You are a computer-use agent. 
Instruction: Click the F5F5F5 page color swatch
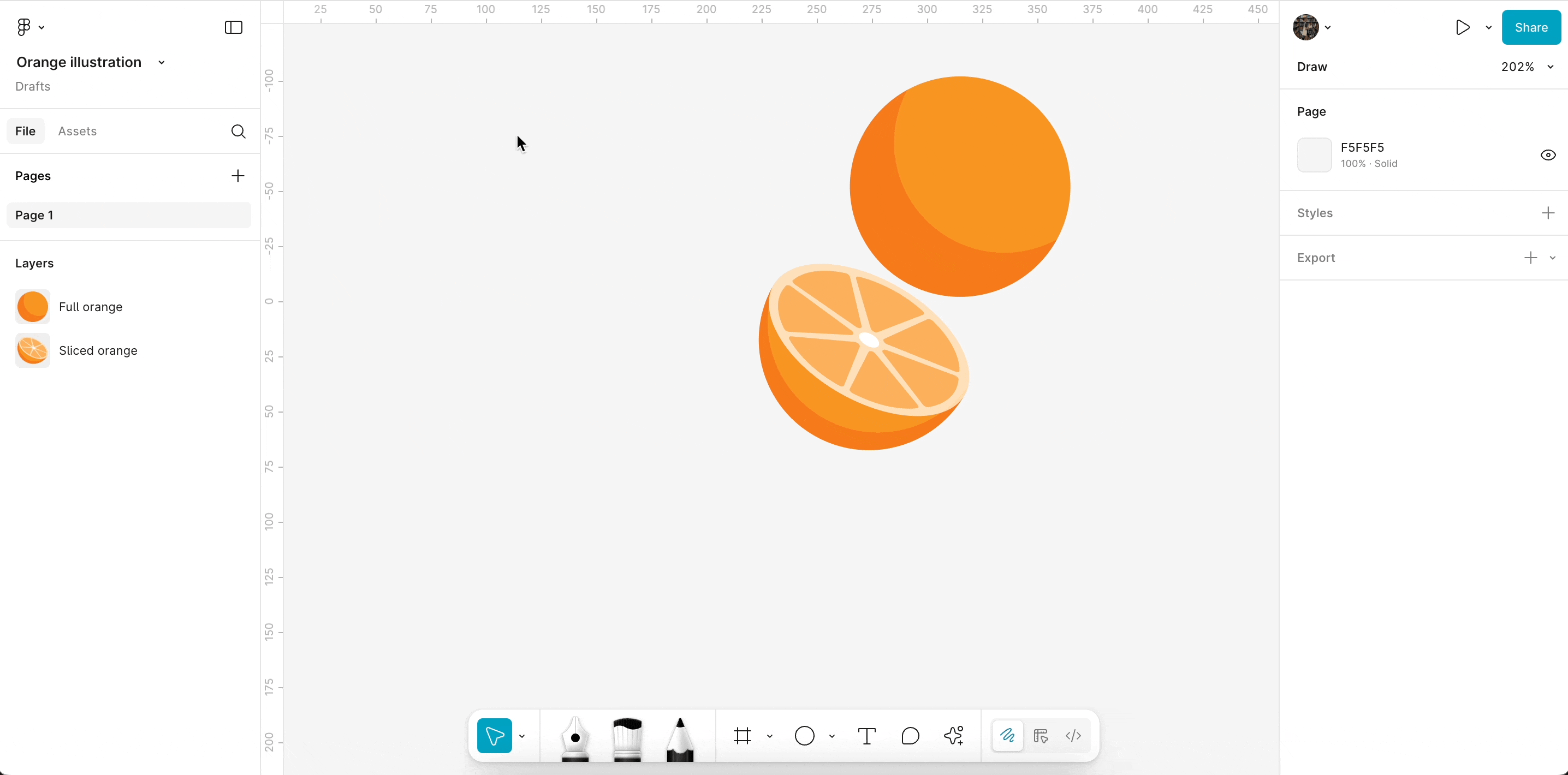pos(1314,155)
